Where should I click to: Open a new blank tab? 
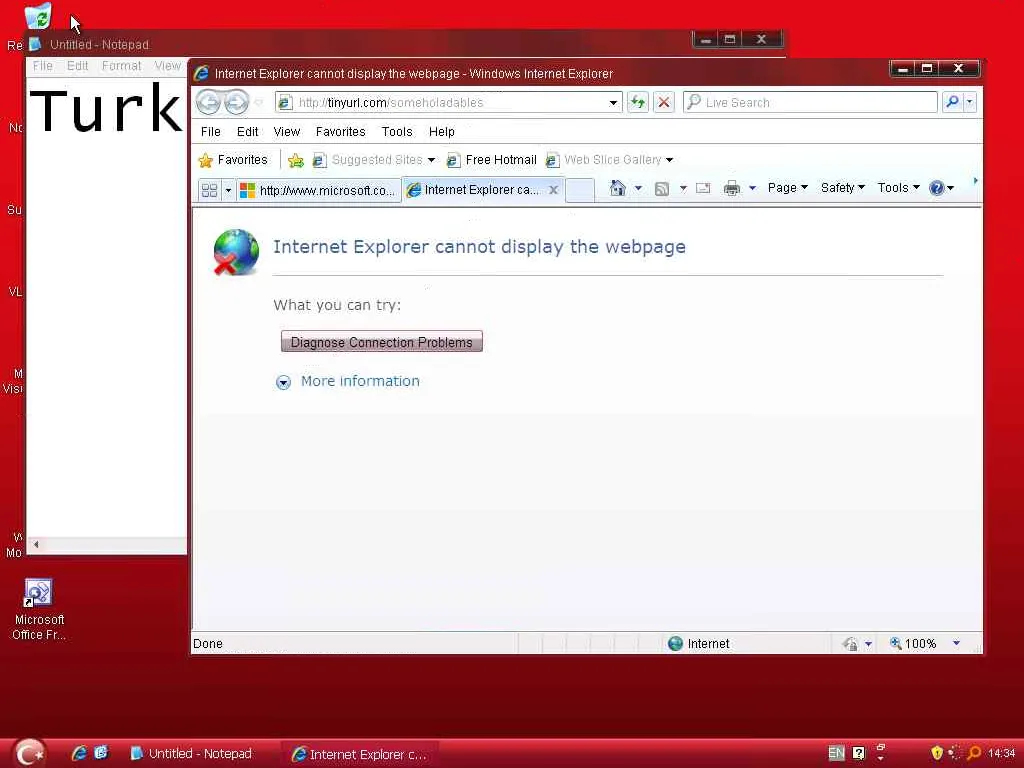pos(580,190)
